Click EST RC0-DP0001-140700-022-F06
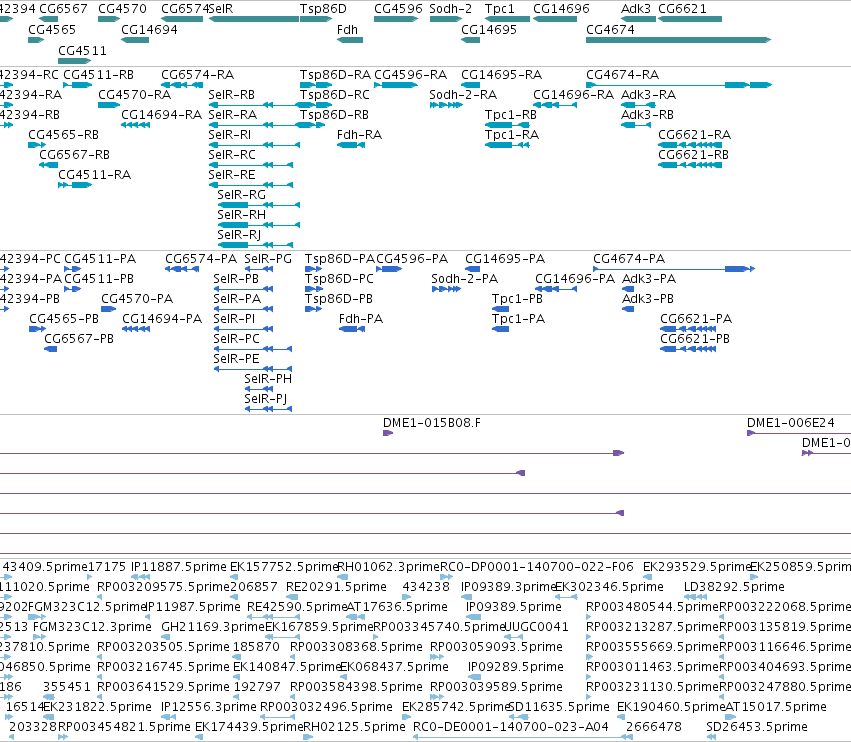Screen dimensions: 851x742 (x=446, y=576)
